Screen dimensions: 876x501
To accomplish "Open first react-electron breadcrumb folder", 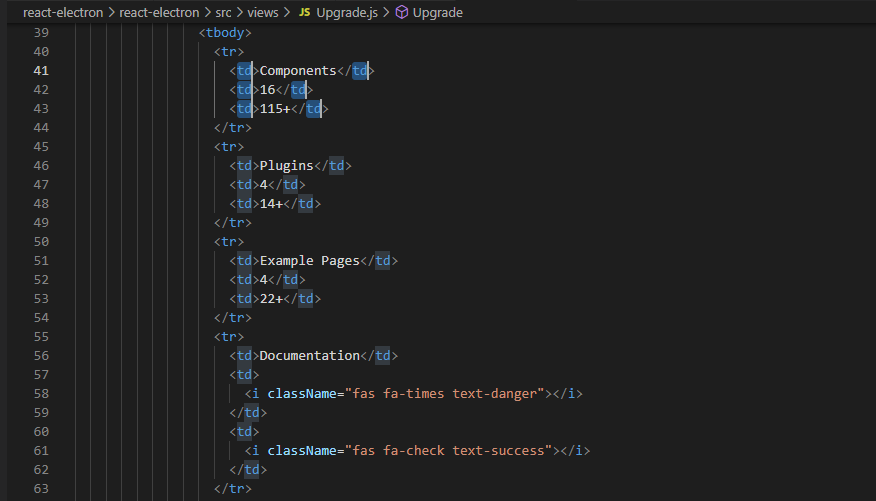I will tap(63, 12).
